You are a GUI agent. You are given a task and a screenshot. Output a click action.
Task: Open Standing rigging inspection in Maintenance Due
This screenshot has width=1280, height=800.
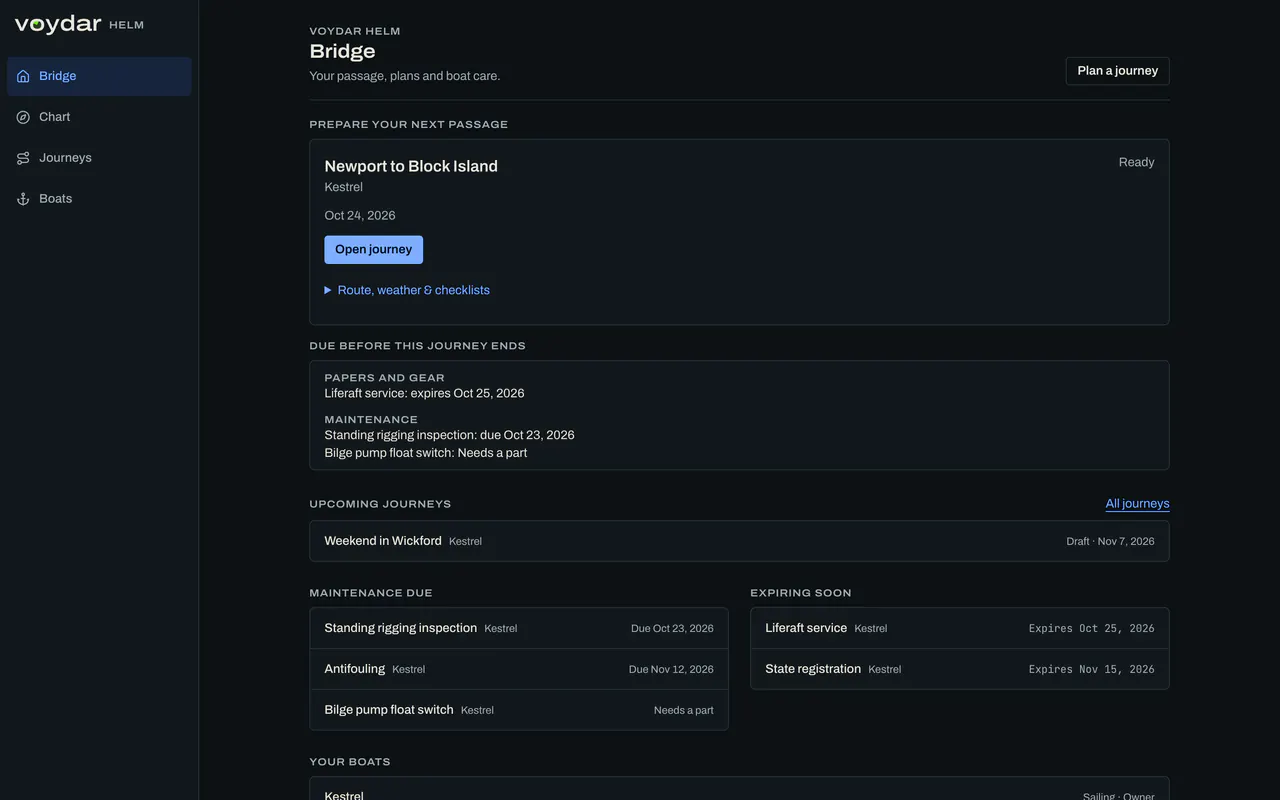(x=519, y=628)
